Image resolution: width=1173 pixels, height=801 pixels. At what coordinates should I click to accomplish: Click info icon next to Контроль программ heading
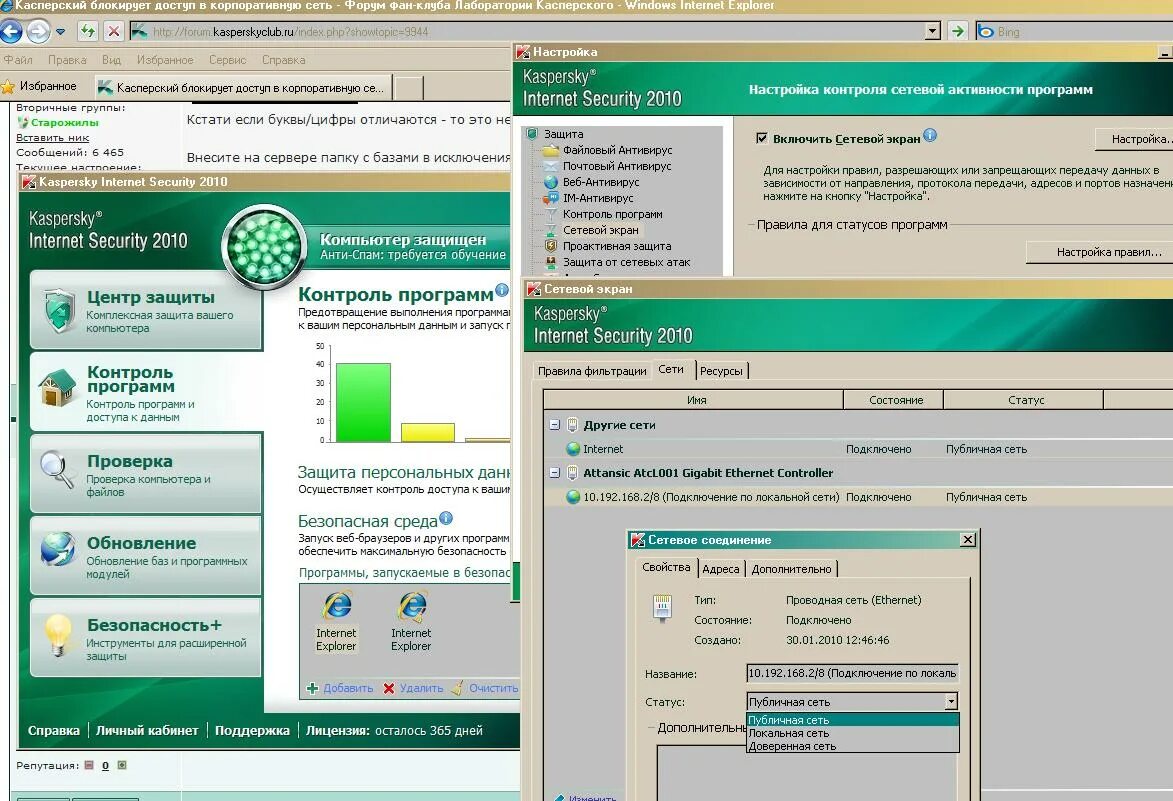click(x=501, y=290)
